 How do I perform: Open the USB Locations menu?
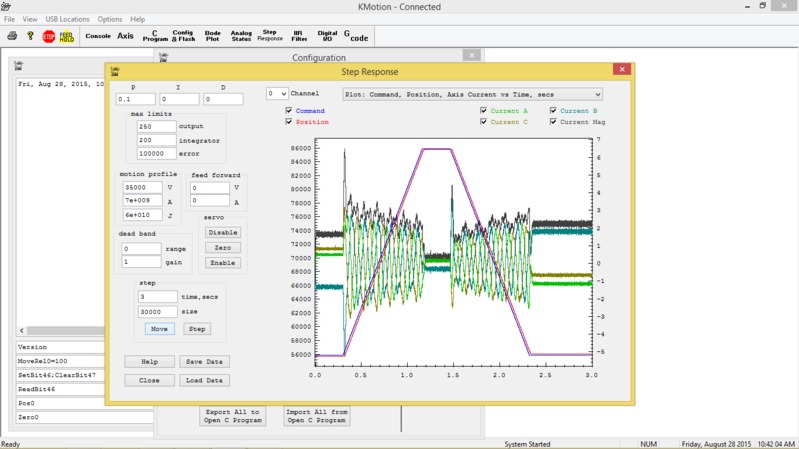(67, 19)
